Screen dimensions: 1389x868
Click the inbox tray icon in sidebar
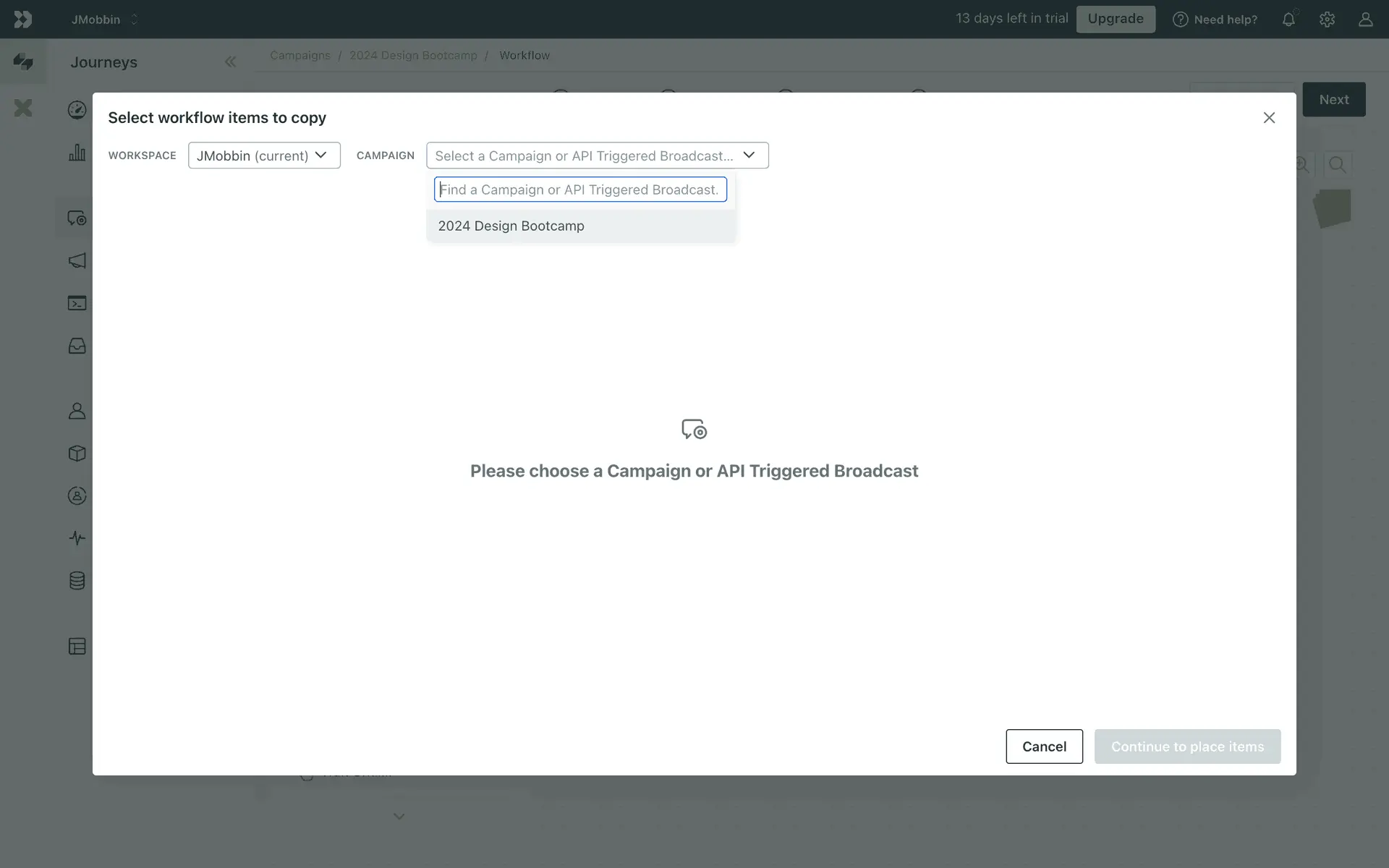pos(77,346)
